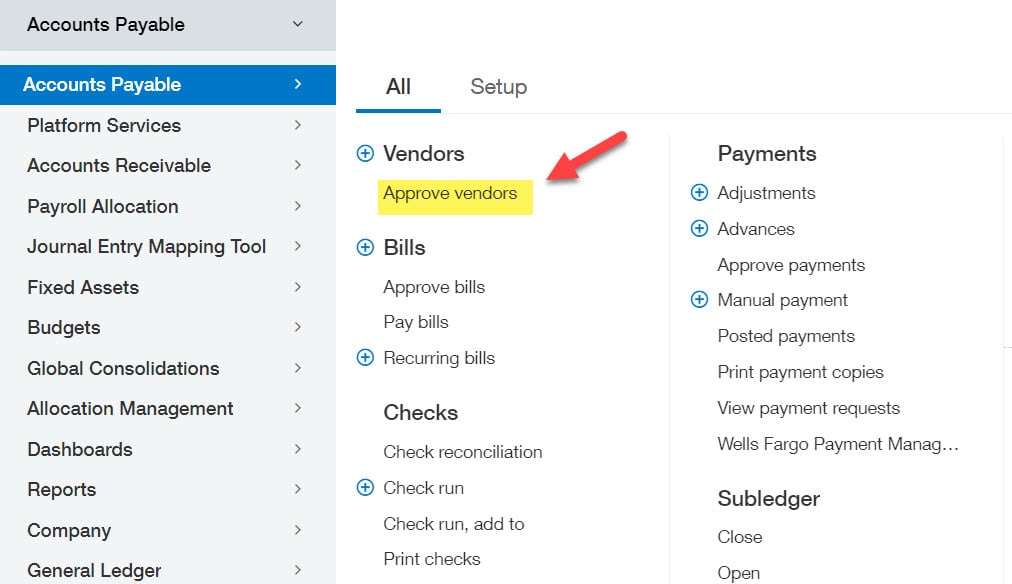Switch to the Setup tab
This screenshot has width=1012, height=584.
click(498, 87)
